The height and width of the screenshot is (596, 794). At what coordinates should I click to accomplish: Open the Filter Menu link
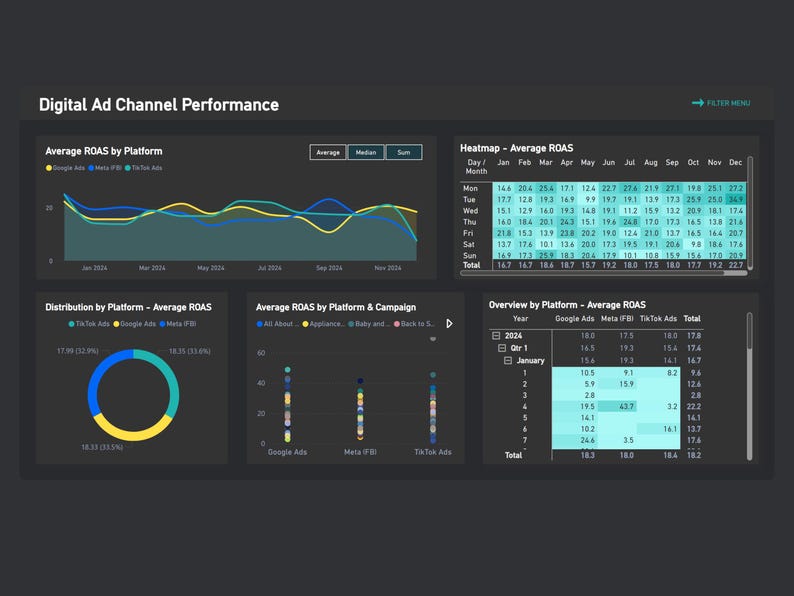click(x=721, y=103)
